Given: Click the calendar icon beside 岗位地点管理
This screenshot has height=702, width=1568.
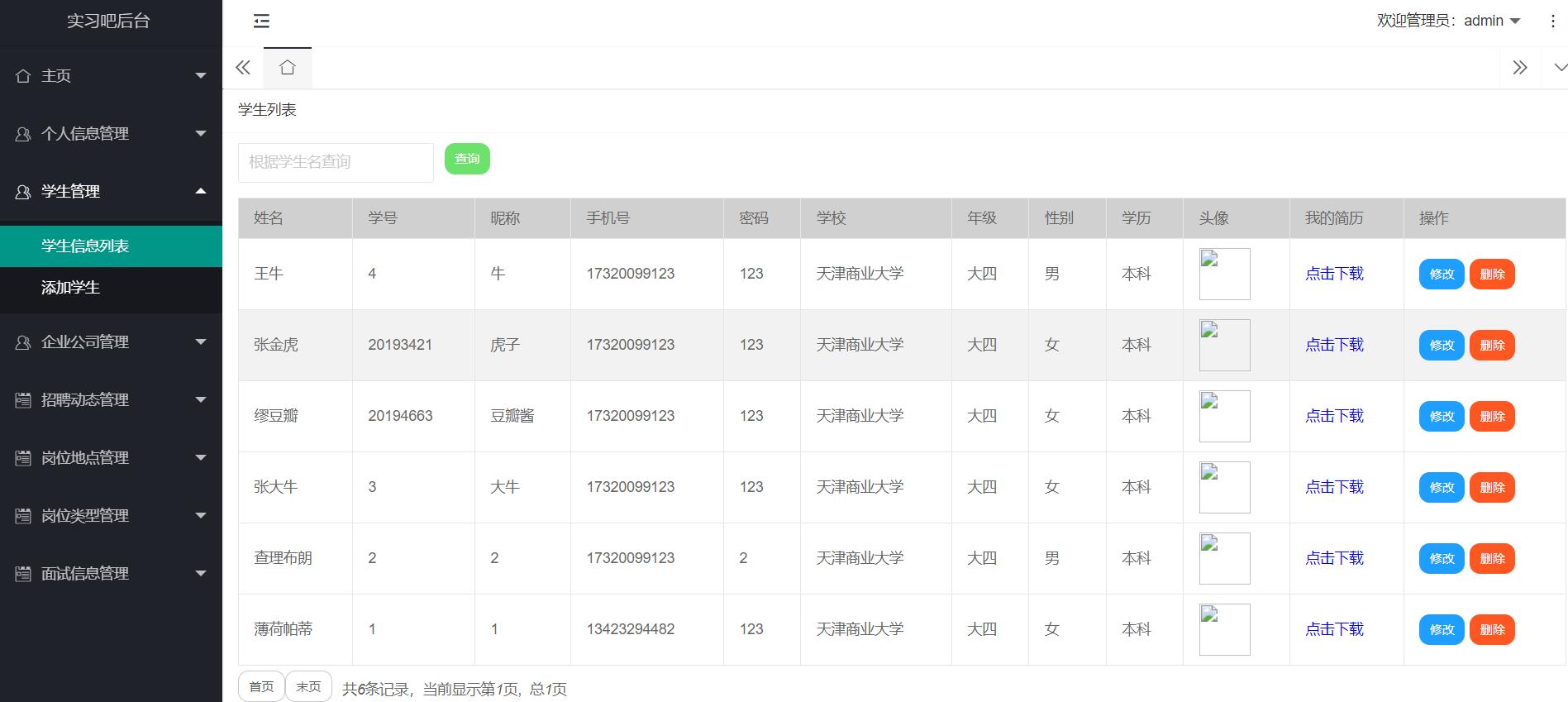Looking at the screenshot, I should [x=23, y=458].
